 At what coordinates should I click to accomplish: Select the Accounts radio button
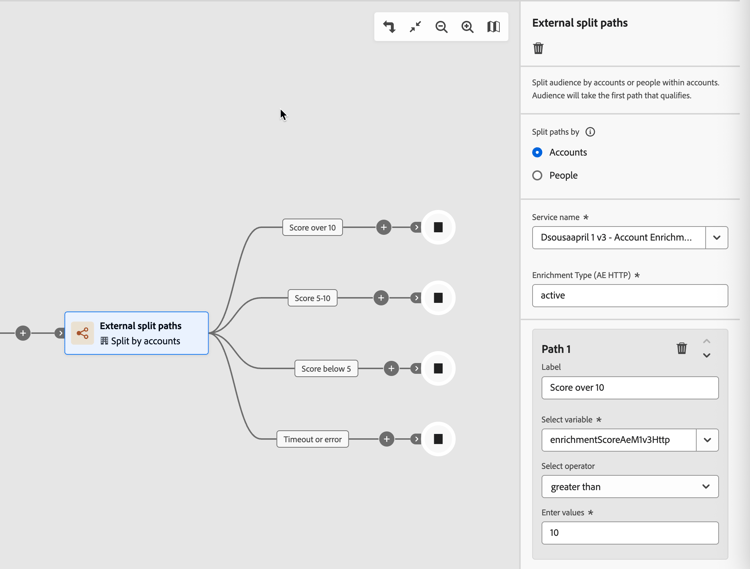coord(538,152)
